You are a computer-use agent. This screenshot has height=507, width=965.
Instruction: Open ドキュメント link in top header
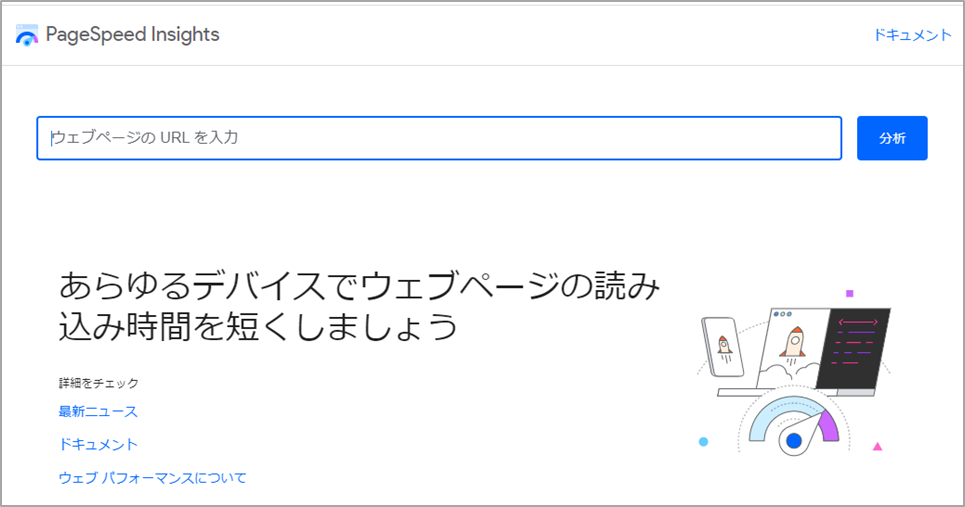[x=913, y=35]
